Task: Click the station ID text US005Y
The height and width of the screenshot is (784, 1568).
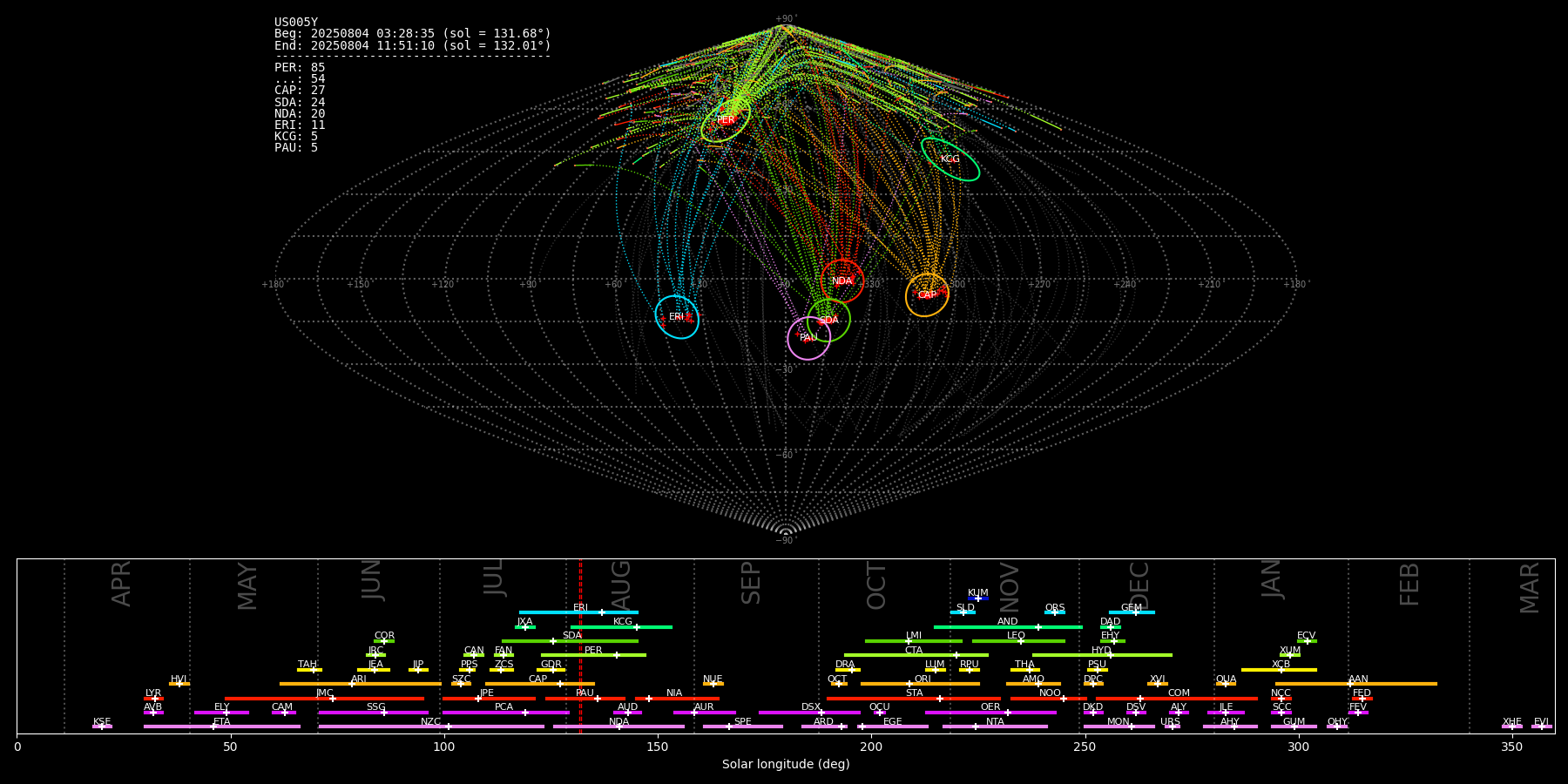Action: click(296, 23)
